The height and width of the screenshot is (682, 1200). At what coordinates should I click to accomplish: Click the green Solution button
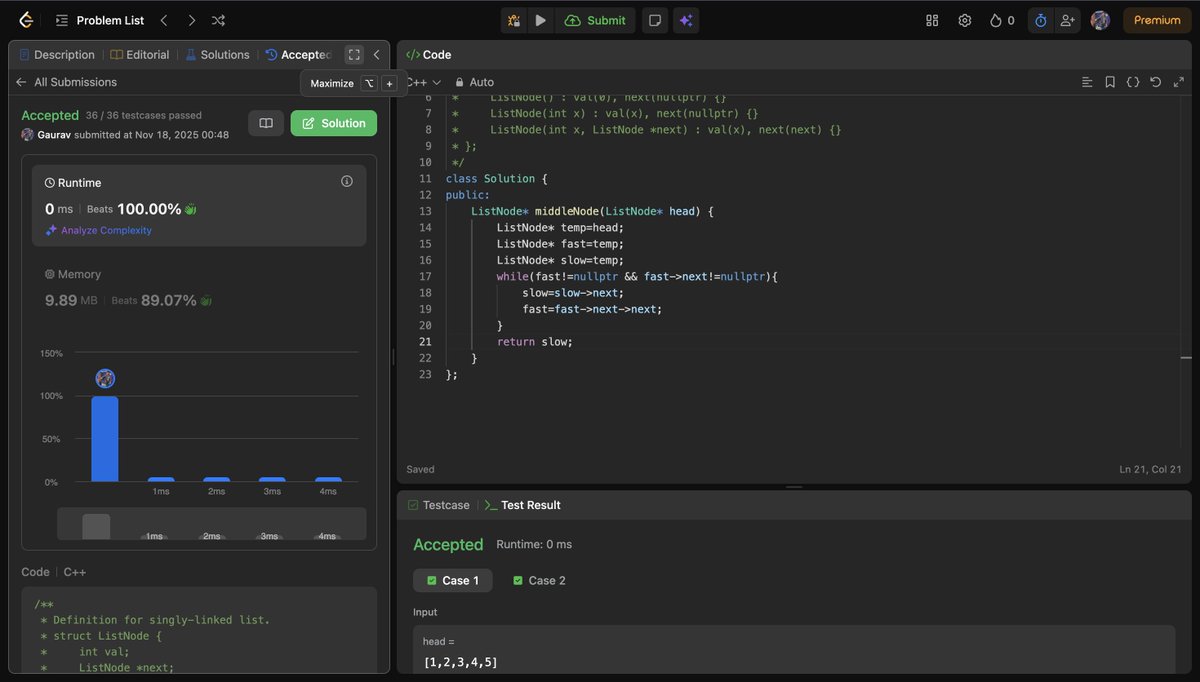point(334,123)
